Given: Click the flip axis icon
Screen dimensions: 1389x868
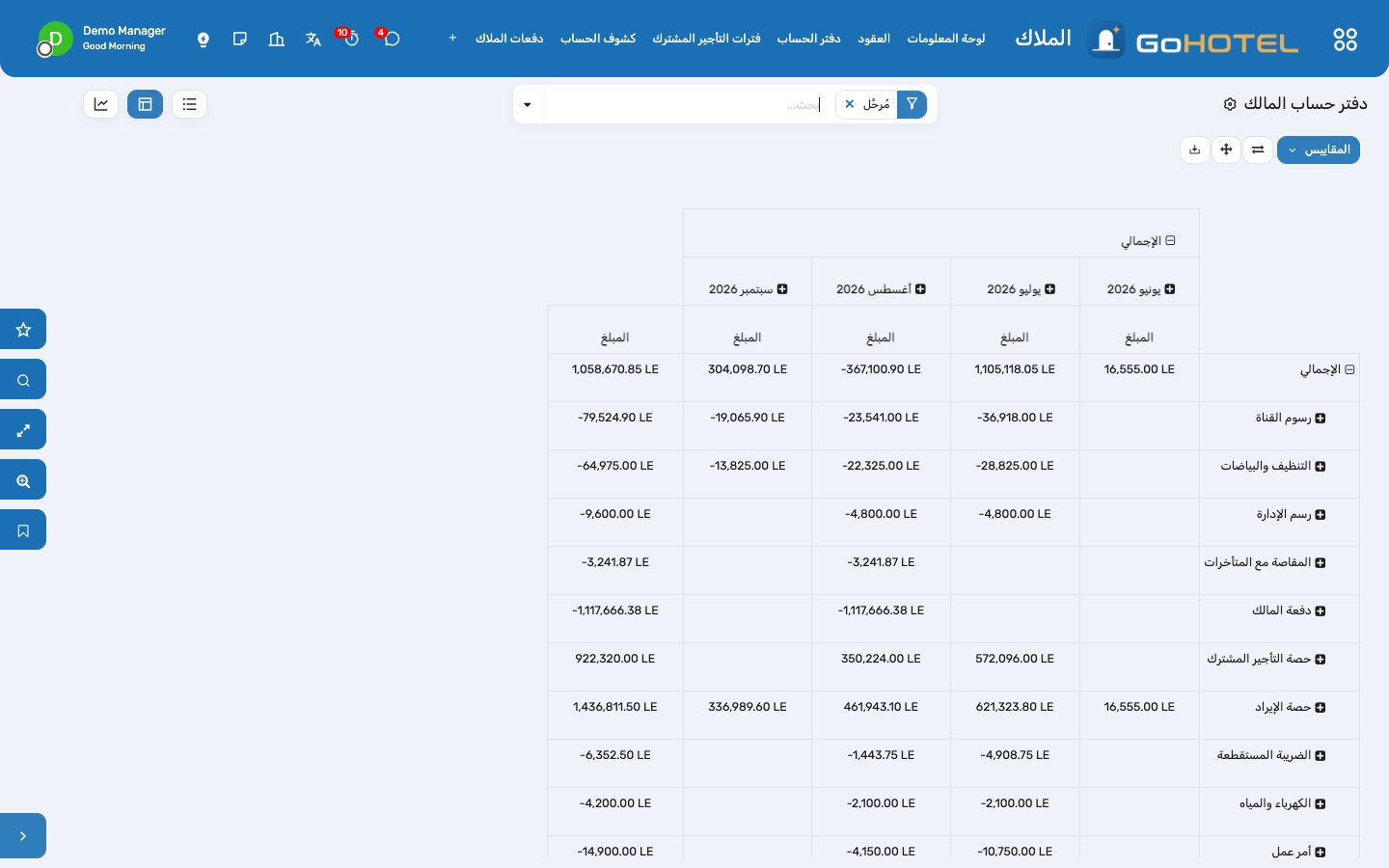Looking at the screenshot, I should (1258, 149).
